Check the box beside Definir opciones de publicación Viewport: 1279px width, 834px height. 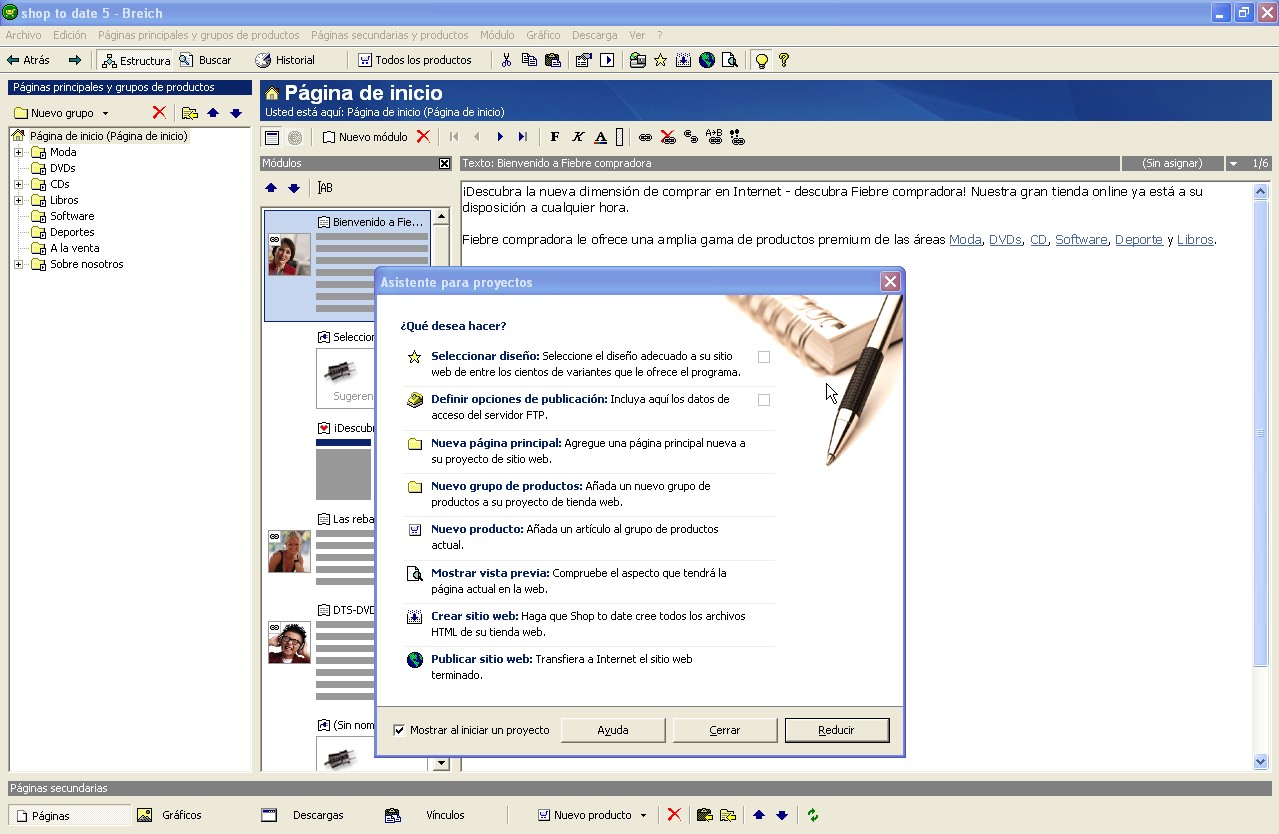coord(764,400)
